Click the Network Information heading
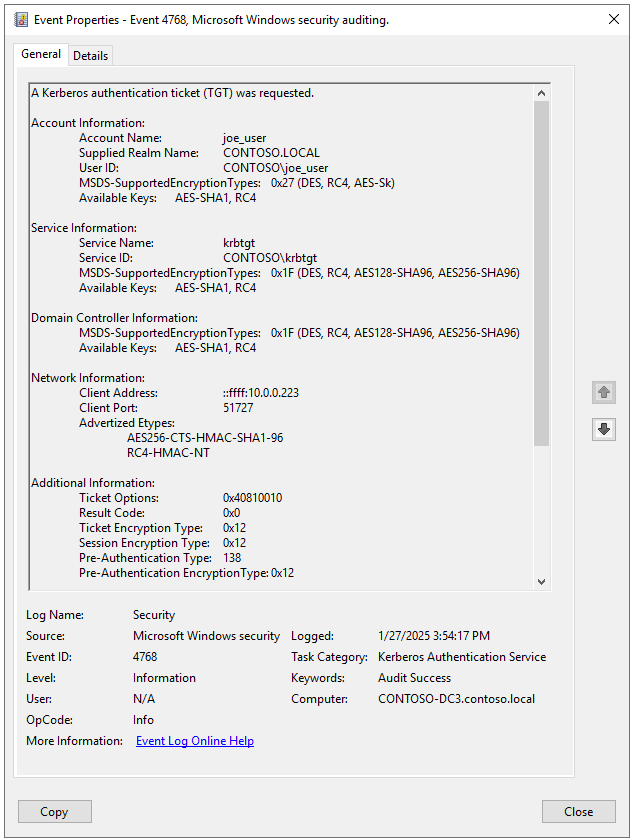 (x=88, y=378)
